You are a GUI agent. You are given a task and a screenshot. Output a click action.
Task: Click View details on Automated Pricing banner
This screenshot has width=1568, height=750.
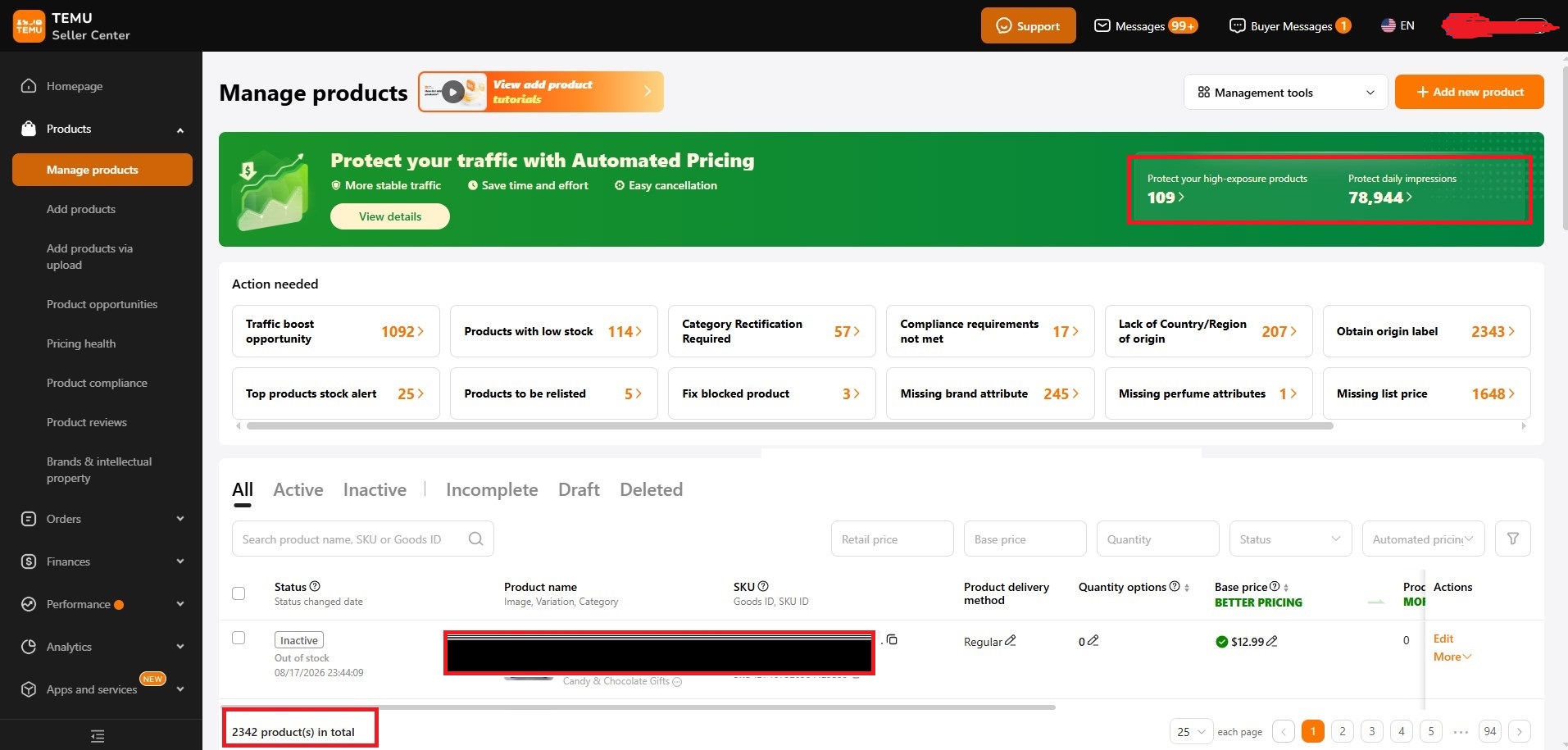click(x=390, y=216)
